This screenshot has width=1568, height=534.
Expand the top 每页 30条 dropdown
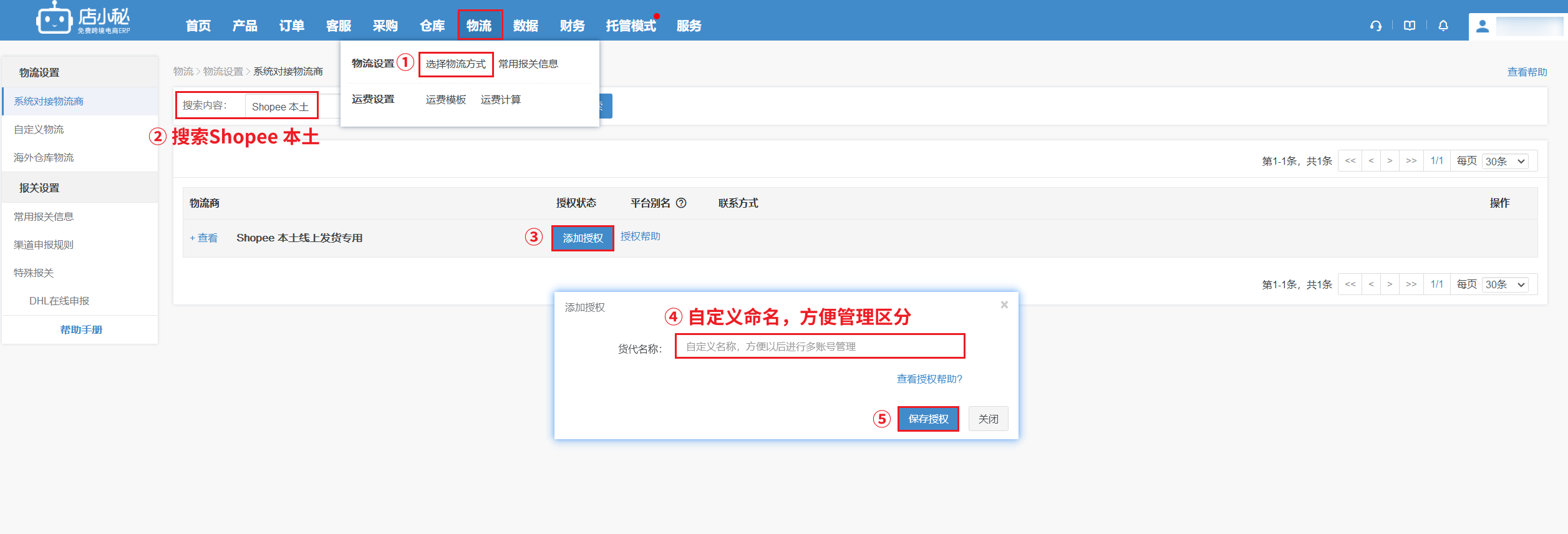1505,161
